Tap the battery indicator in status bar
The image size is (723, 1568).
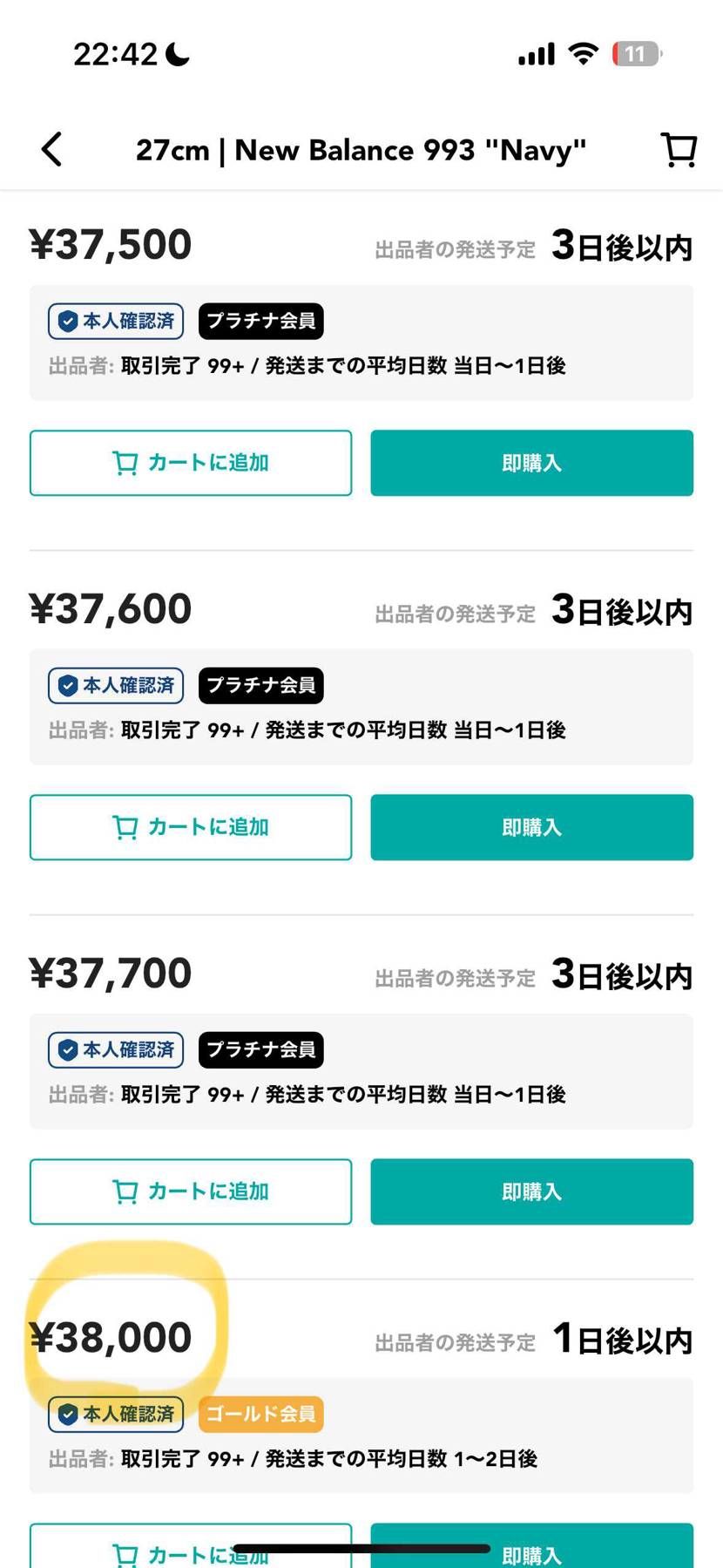tap(636, 54)
